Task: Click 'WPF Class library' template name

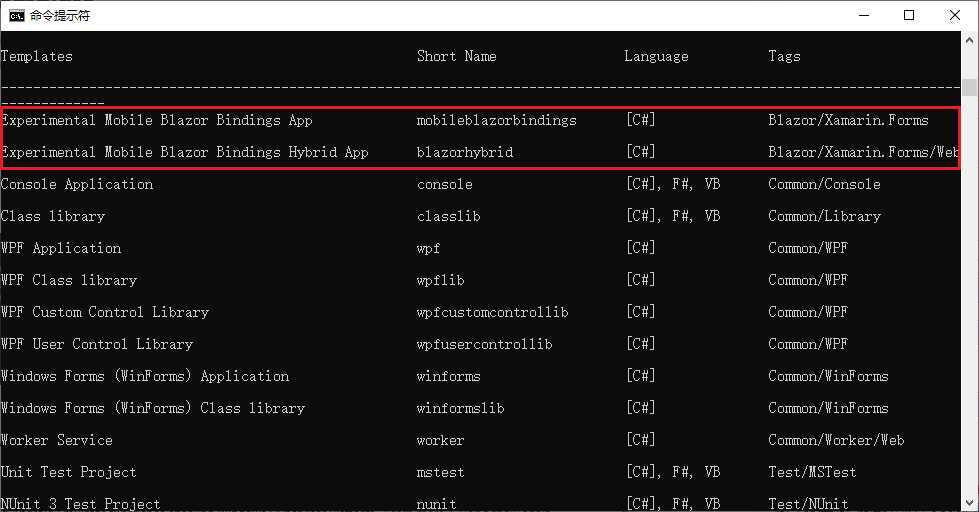Action: click(69, 280)
